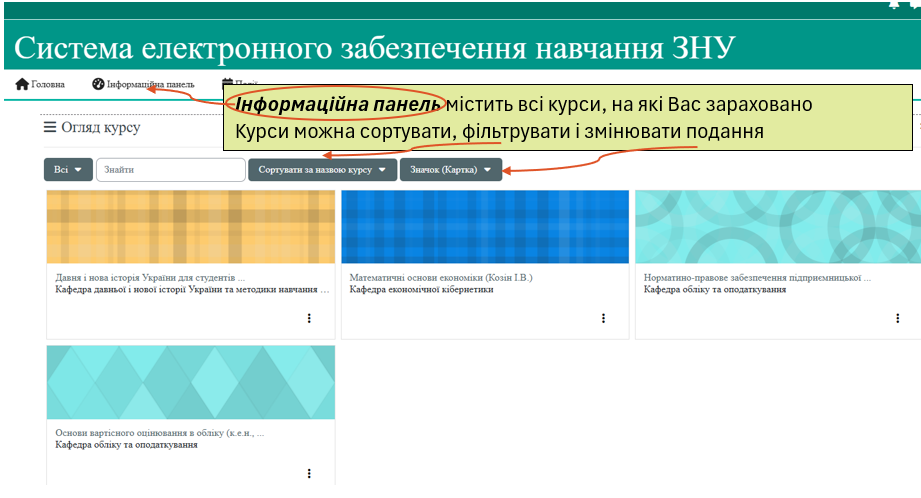Open three-dot menu on Математичні основи економіки card
The height and width of the screenshot is (498, 921).
point(603,318)
